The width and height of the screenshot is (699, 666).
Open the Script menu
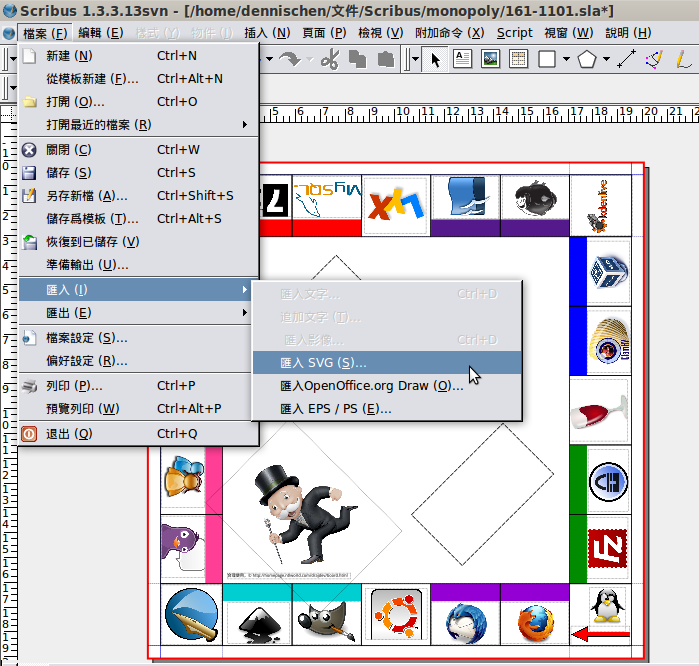514,33
